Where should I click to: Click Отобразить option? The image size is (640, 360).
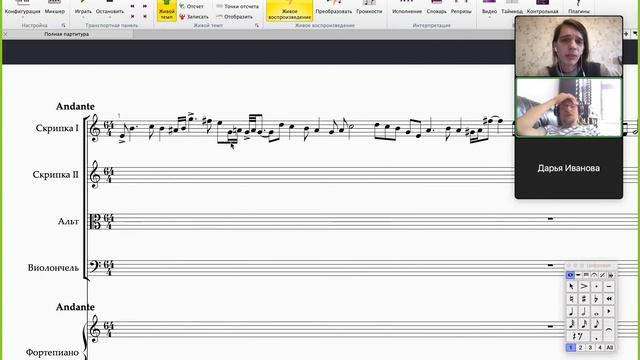(x=235, y=17)
